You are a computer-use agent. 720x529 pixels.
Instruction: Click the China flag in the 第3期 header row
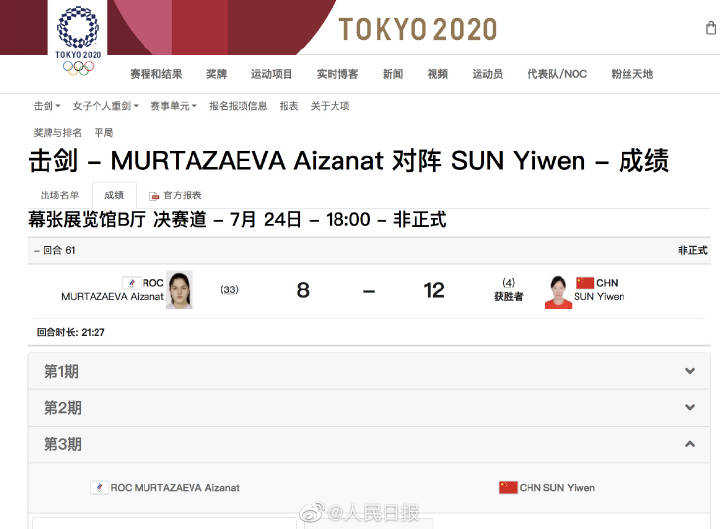click(508, 487)
